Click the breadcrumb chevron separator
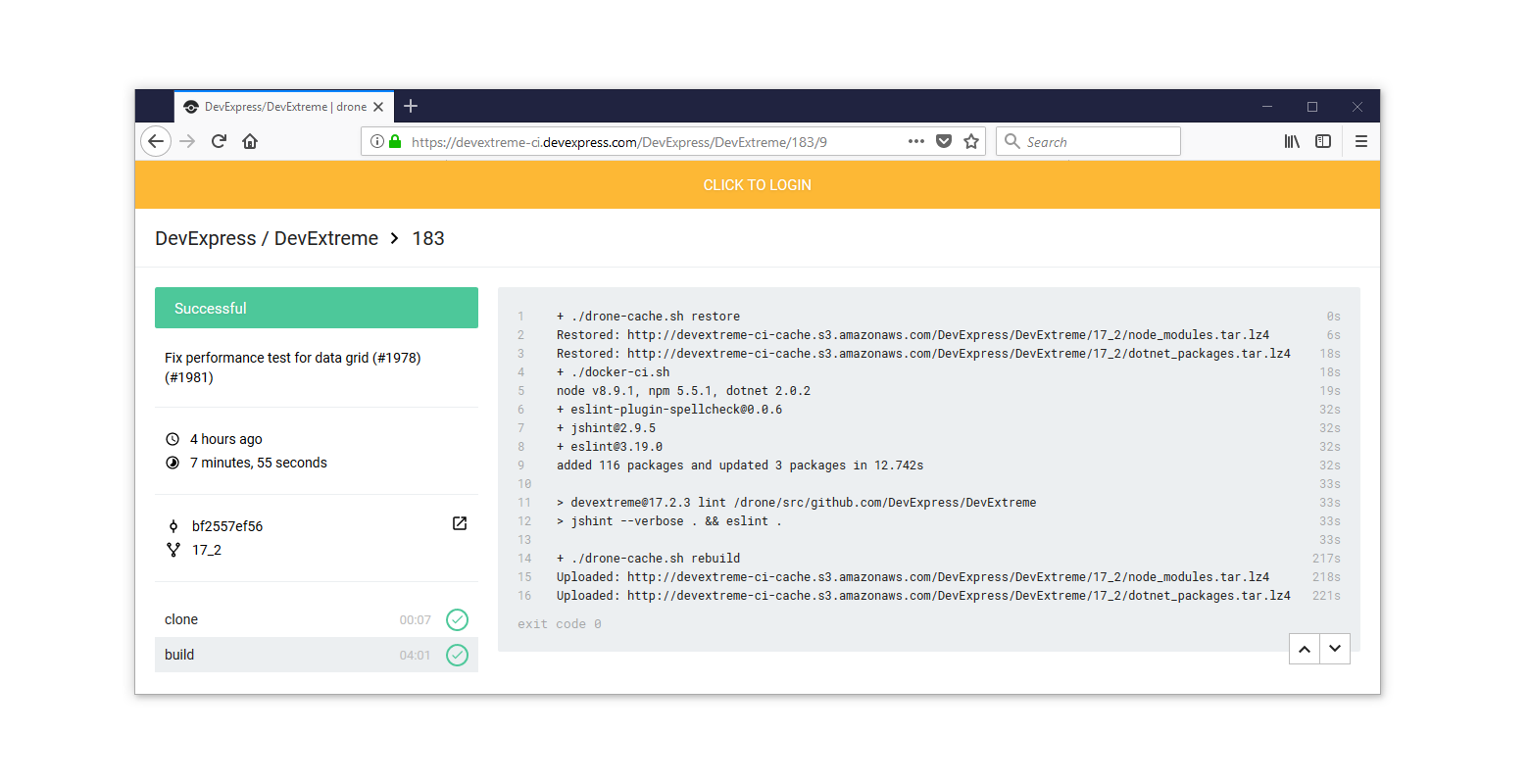 coord(394,238)
